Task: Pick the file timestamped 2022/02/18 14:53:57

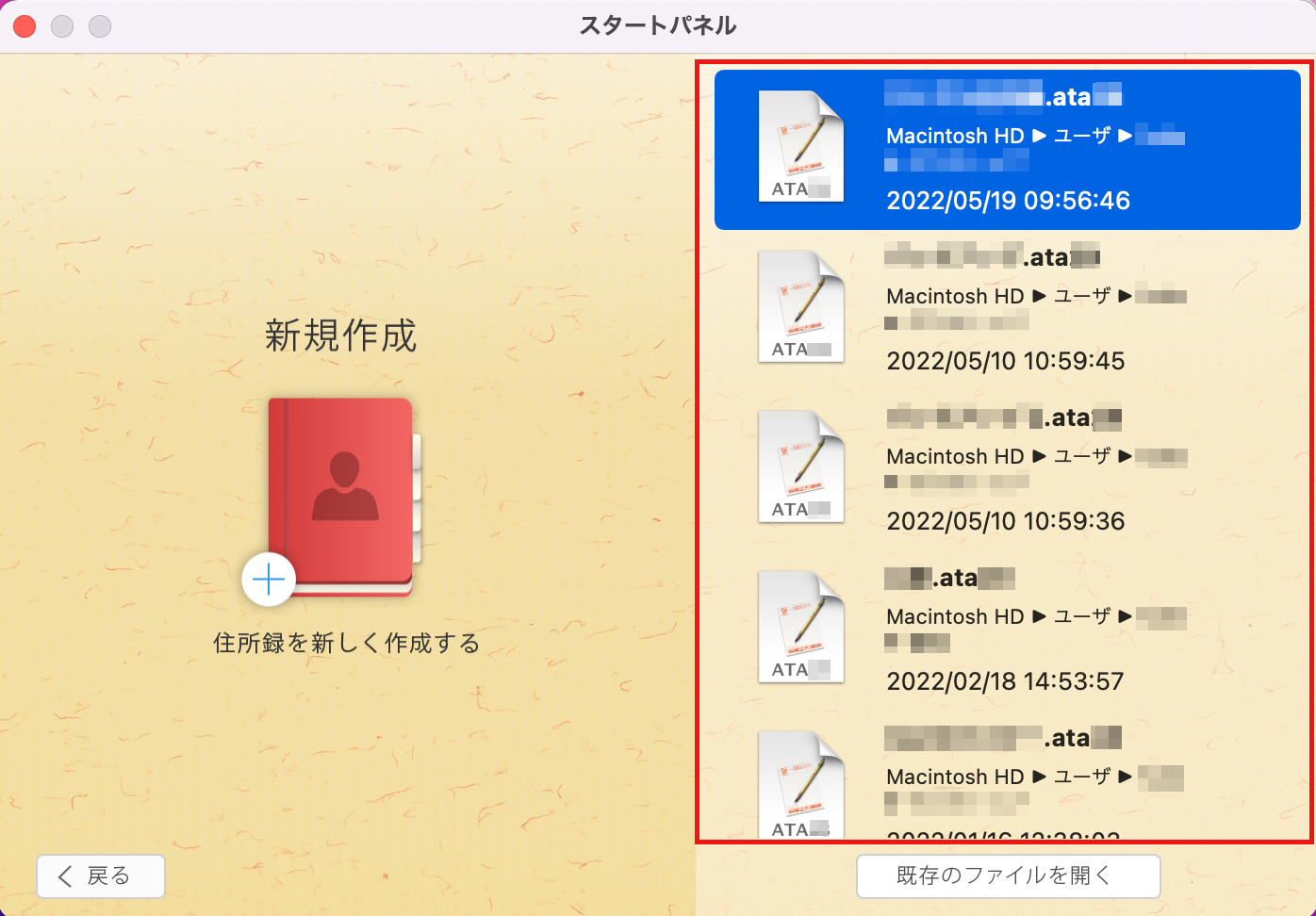Action: 1005,681
